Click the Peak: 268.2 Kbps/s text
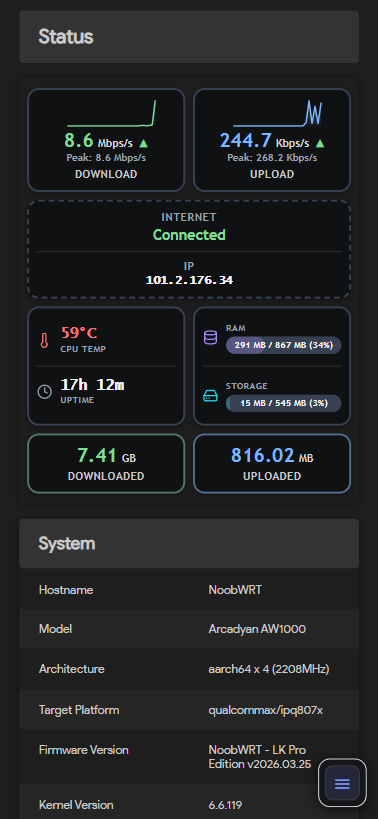Viewport: 378px width, 819px height. pyautogui.click(x=272, y=158)
